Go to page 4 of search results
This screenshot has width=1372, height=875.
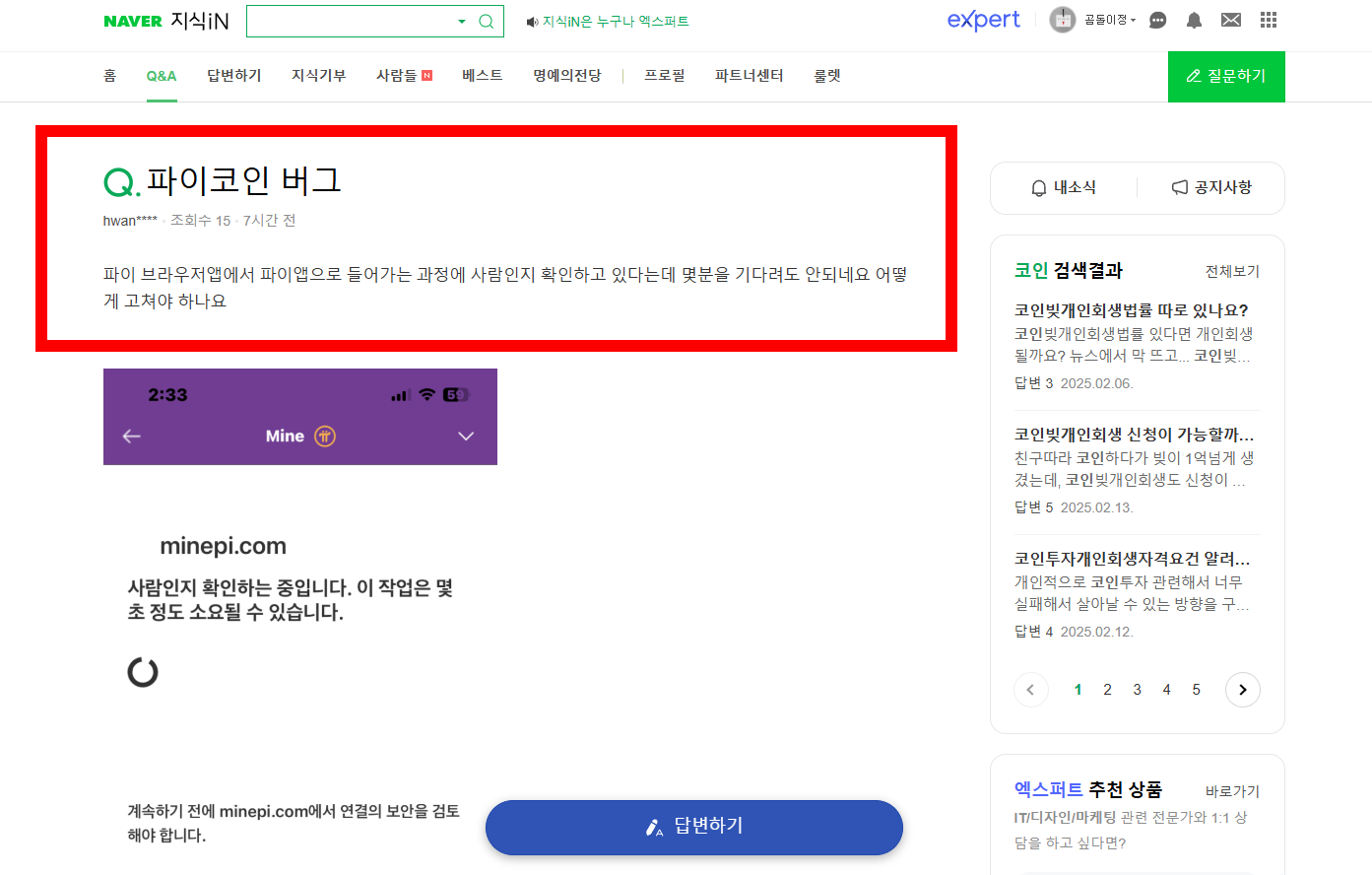[x=1166, y=690]
